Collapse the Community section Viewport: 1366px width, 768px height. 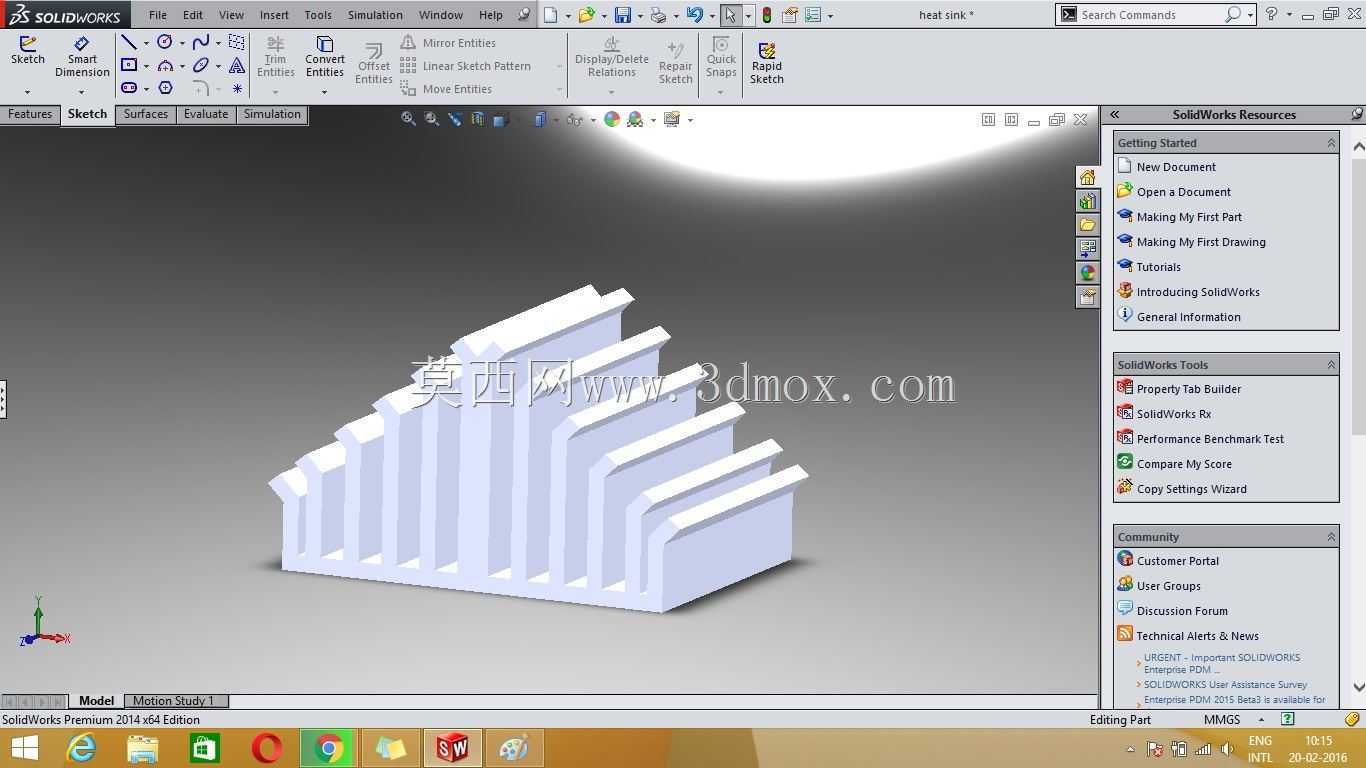(1331, 537)
